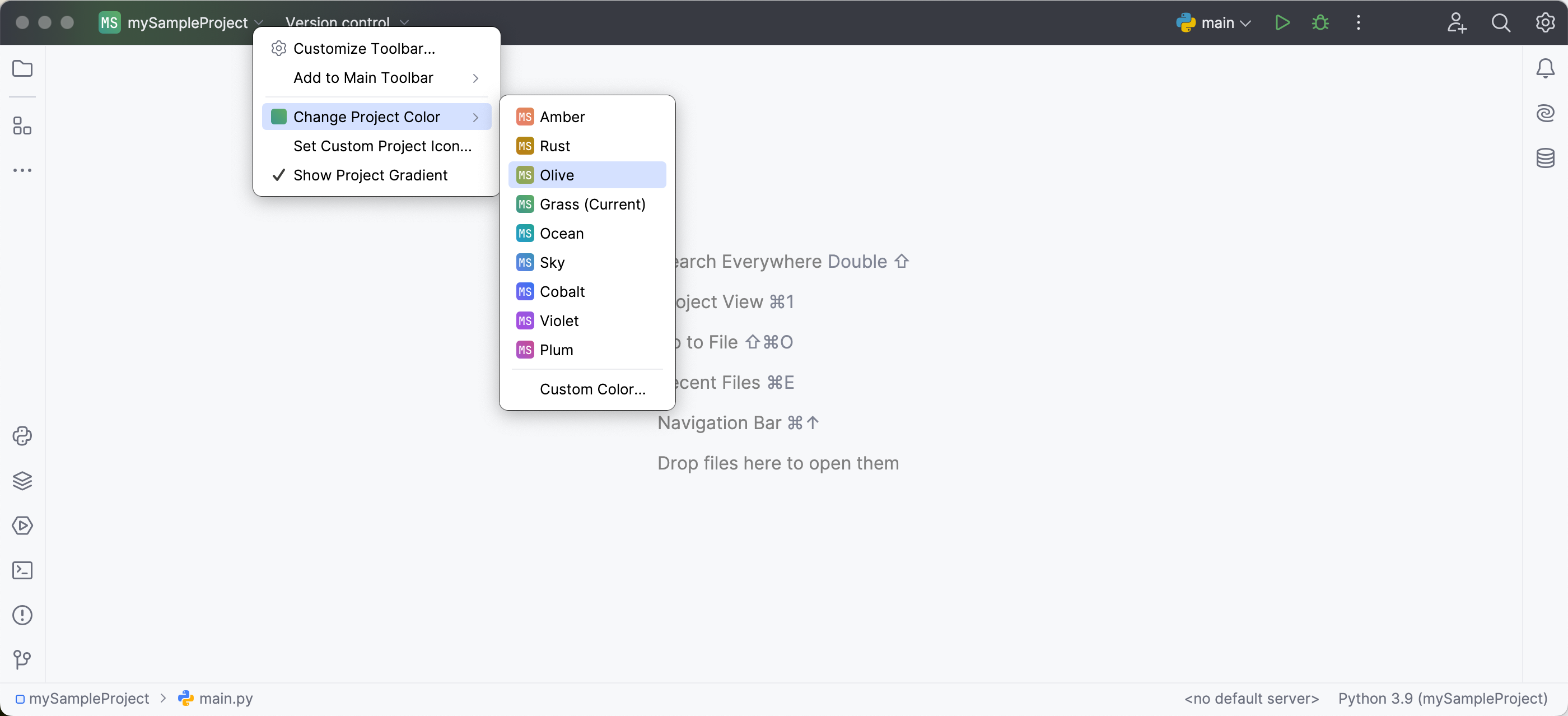Screen dimensions: 1568x716
Task: Open the main run configuration dropdown
Action: click(x=1213, y=22)
